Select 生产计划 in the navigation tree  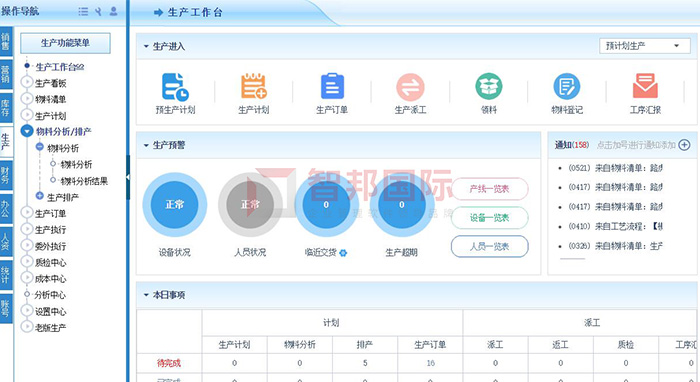[50, 116]
